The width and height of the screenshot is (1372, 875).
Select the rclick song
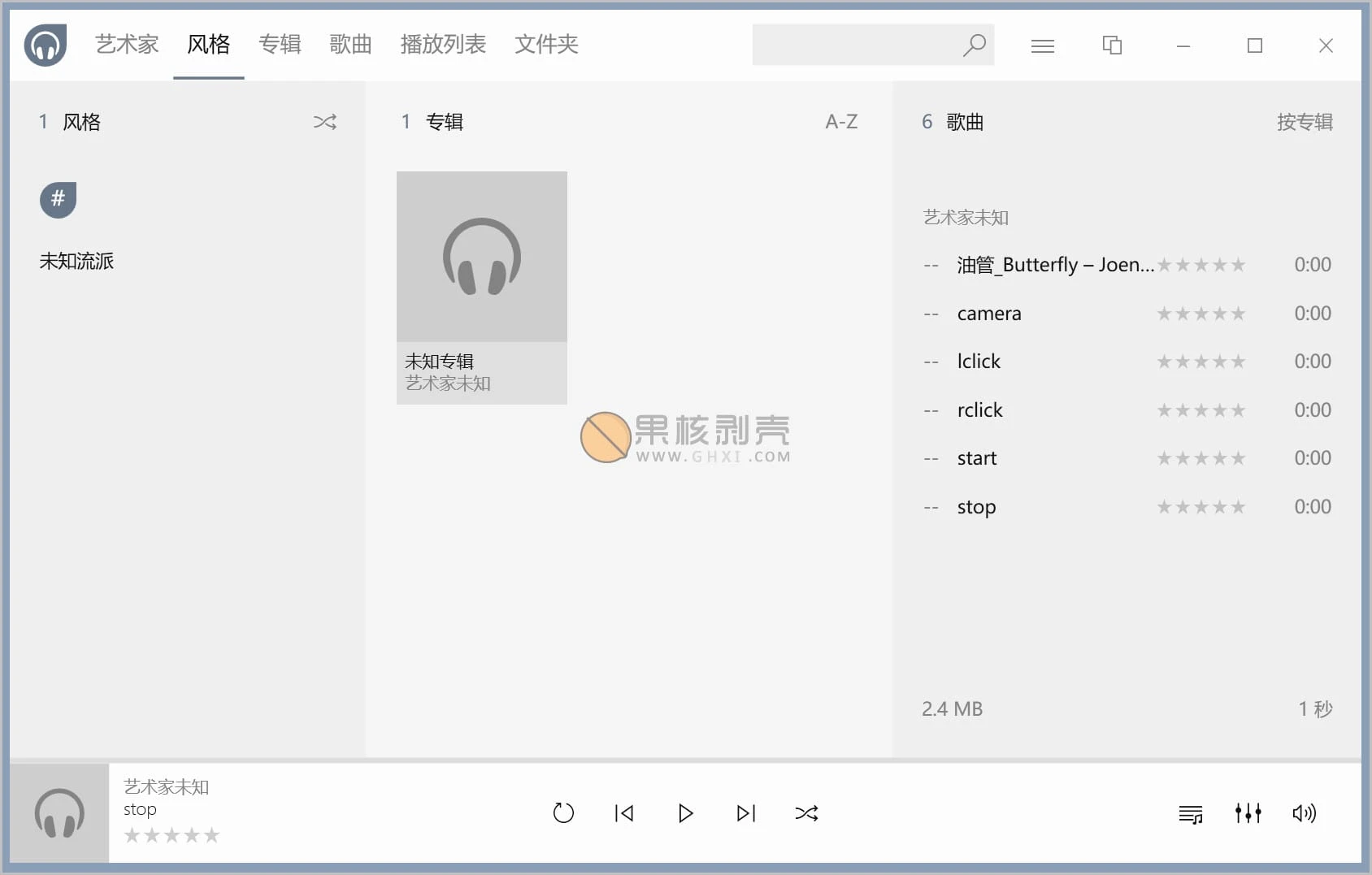[1127, 410]
